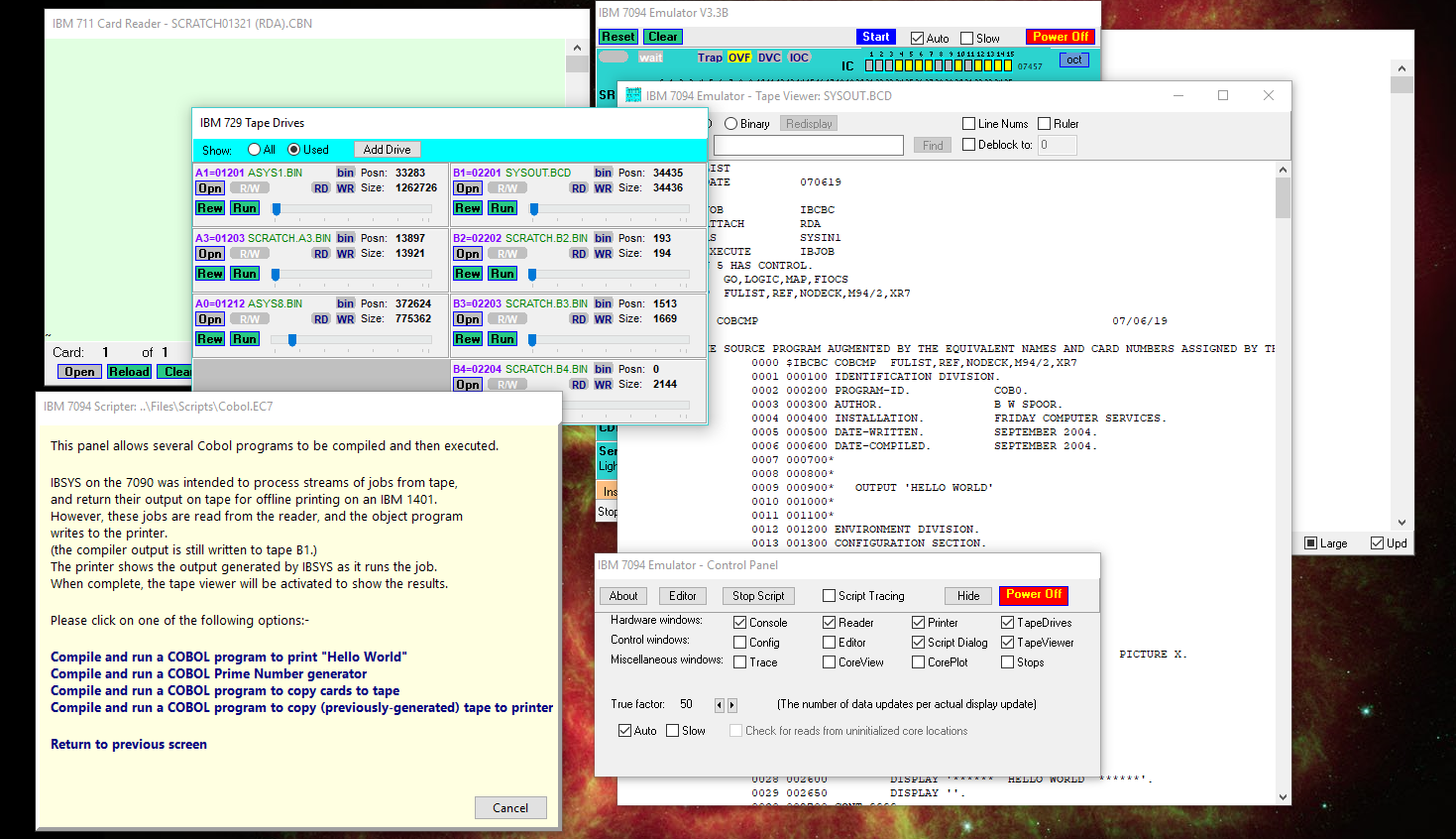This screenshot has width=1456, height=839.
Task: Rewind tape drive B1 SYSOUT.BCD
Action: 468,208
